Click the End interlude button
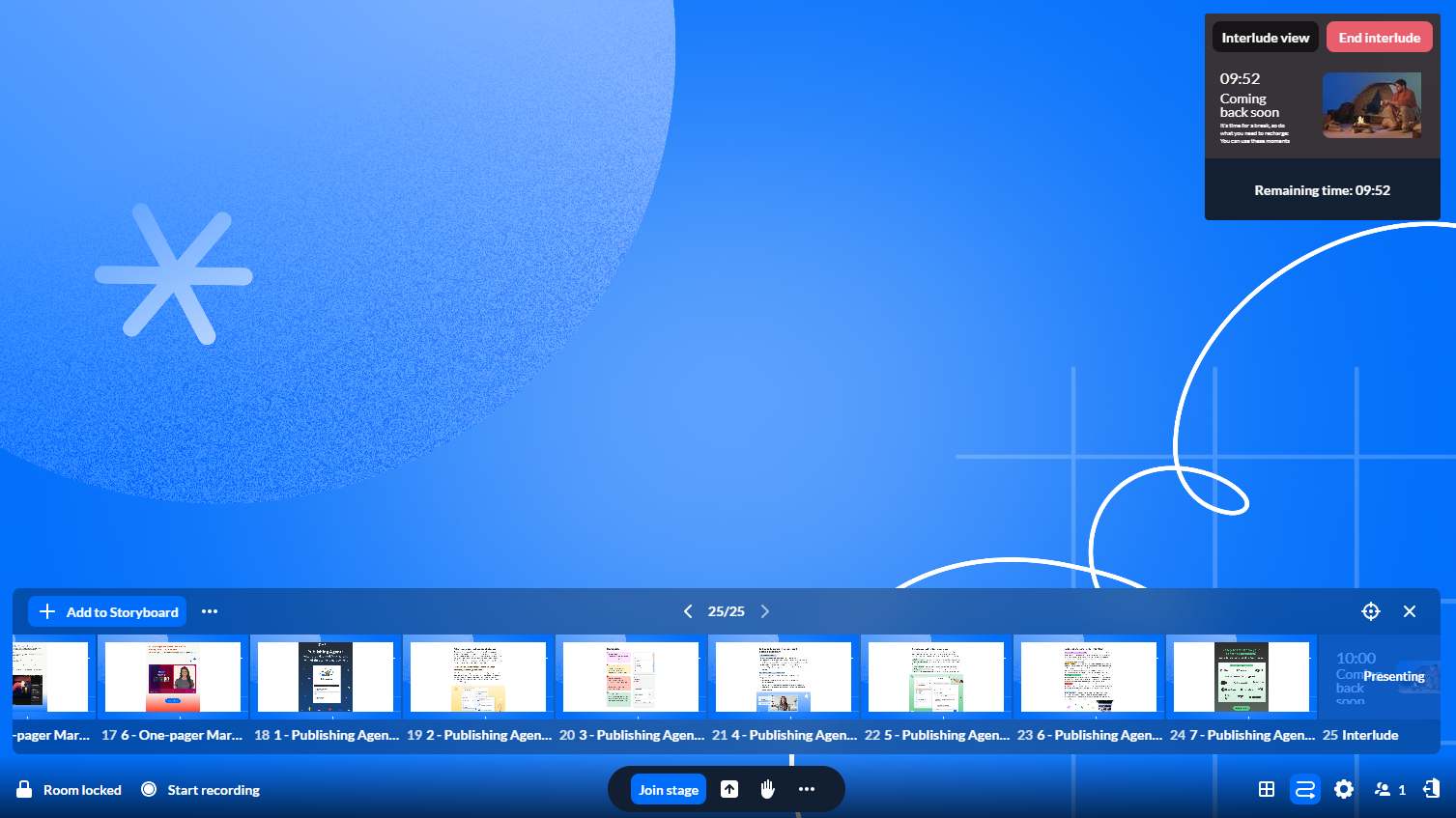Screen dimensions: 1456x818 1380,38
